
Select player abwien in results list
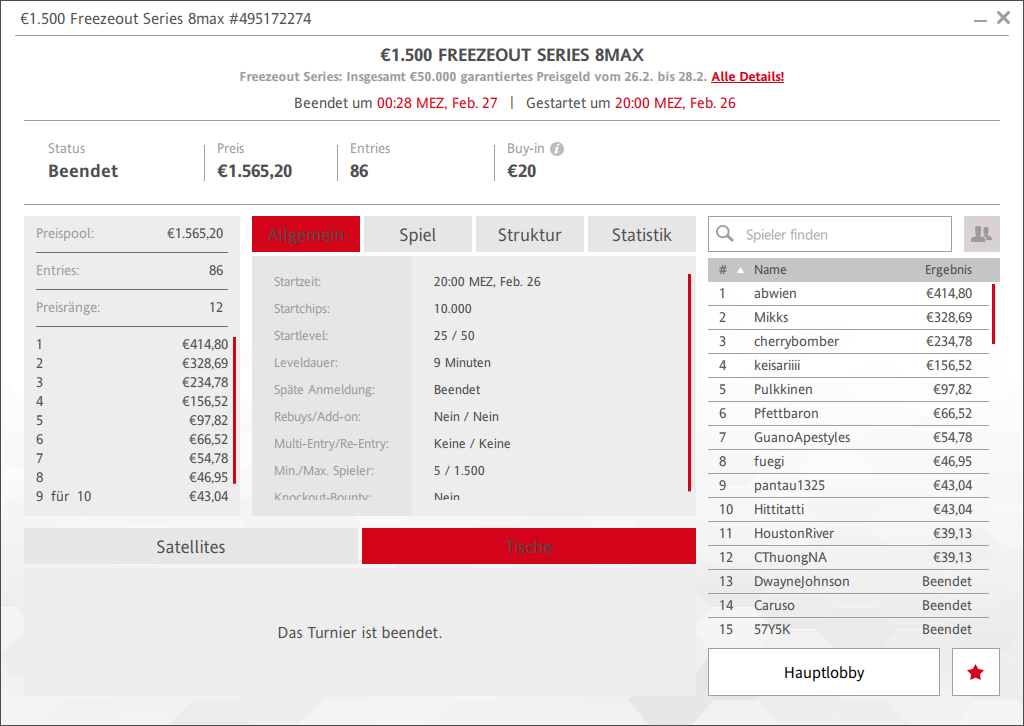[x=848, y=293]
